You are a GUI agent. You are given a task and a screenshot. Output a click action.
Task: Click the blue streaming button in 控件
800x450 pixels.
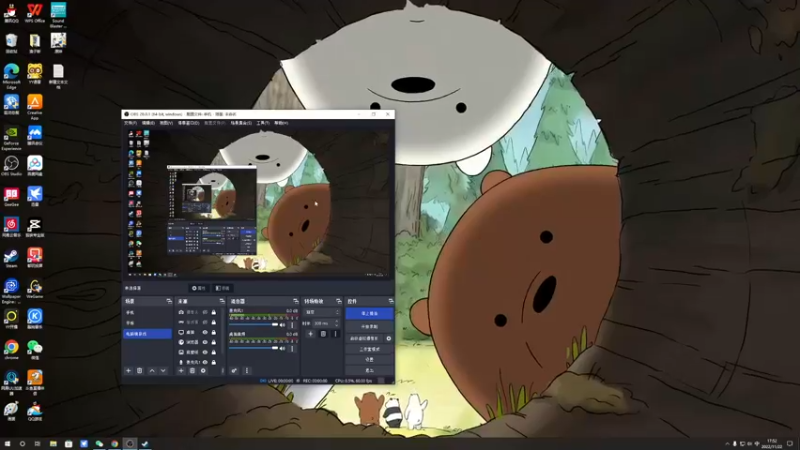[x=369, y=313]
